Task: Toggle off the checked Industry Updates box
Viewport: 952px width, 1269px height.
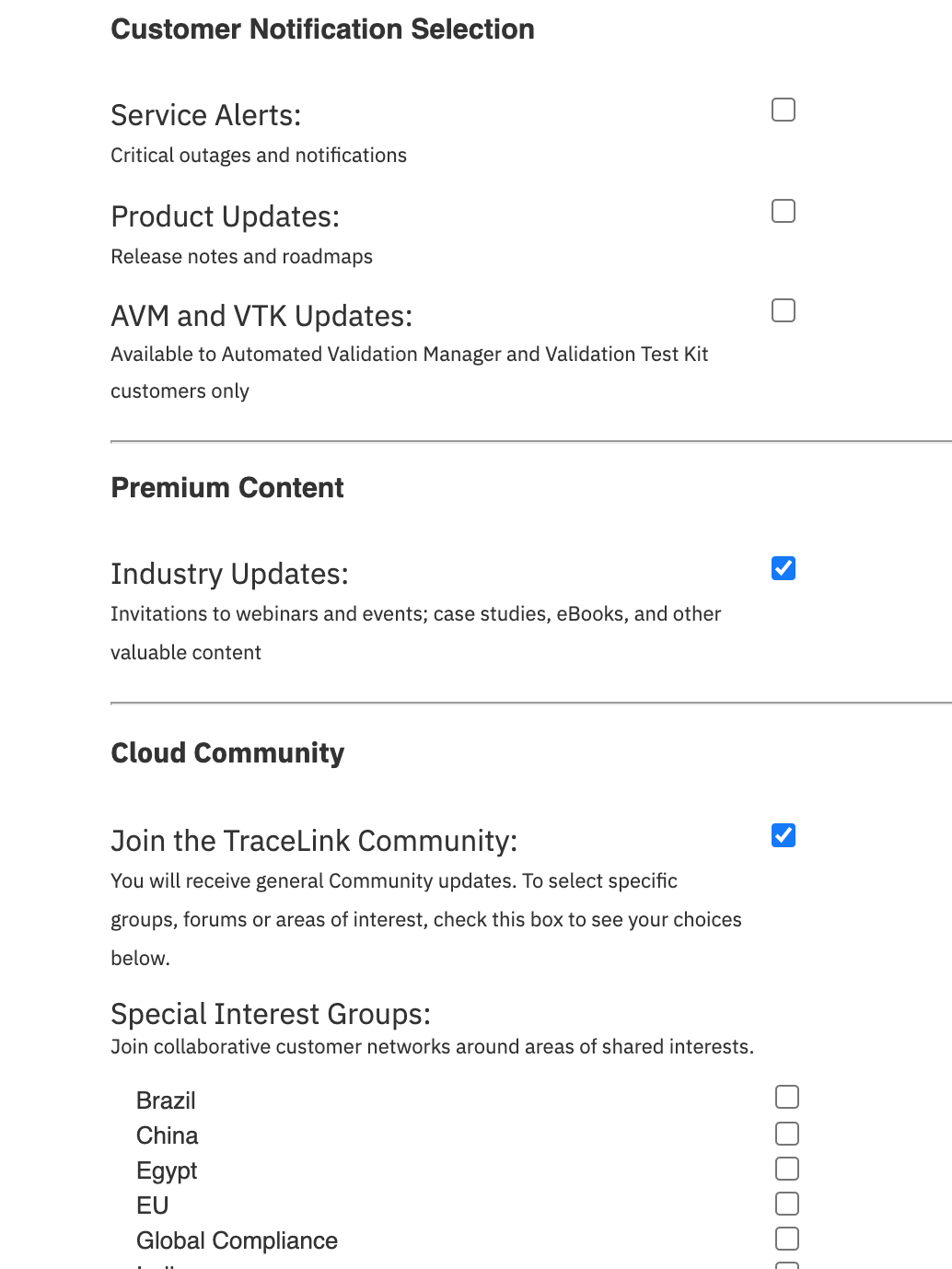Action: coord(783,568)
